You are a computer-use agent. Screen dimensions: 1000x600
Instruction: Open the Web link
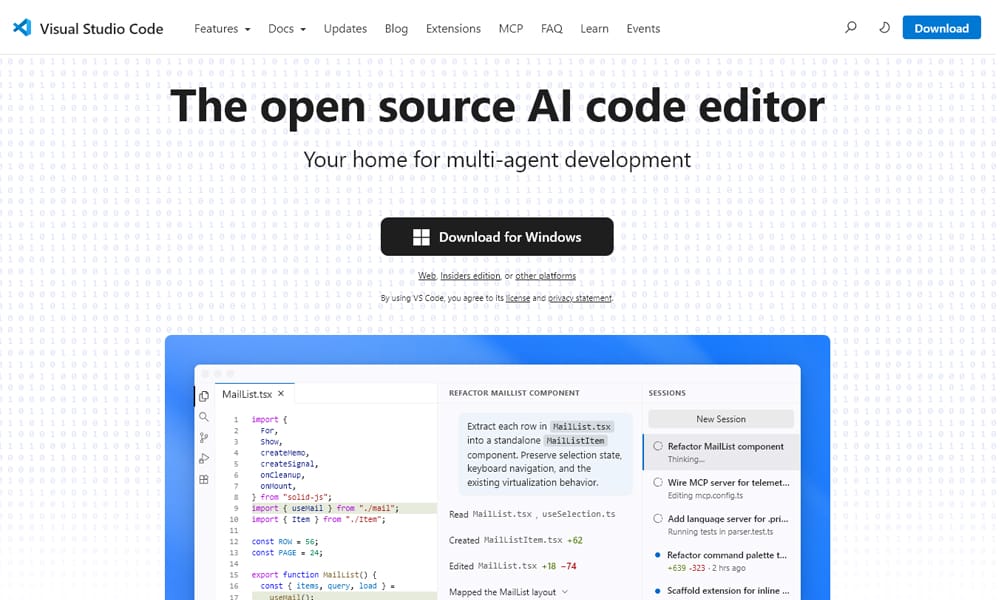click(x=427, y=276)
